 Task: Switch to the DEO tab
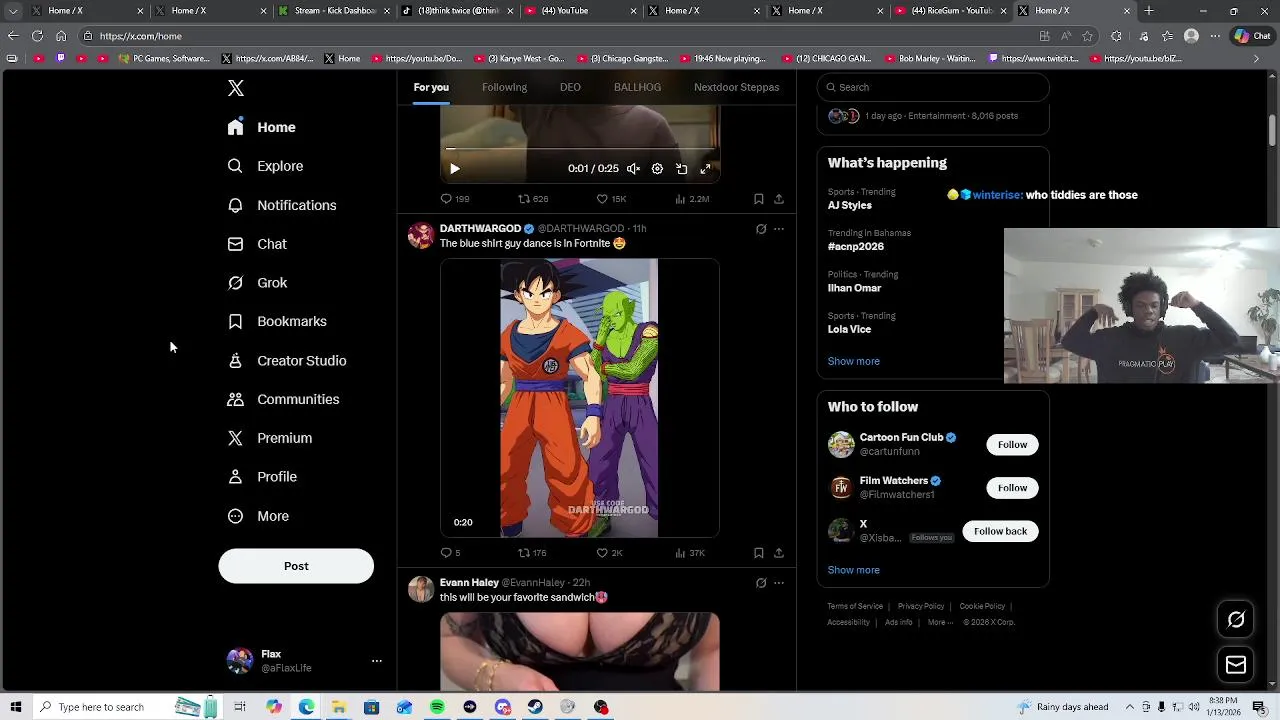click(570, 87)
